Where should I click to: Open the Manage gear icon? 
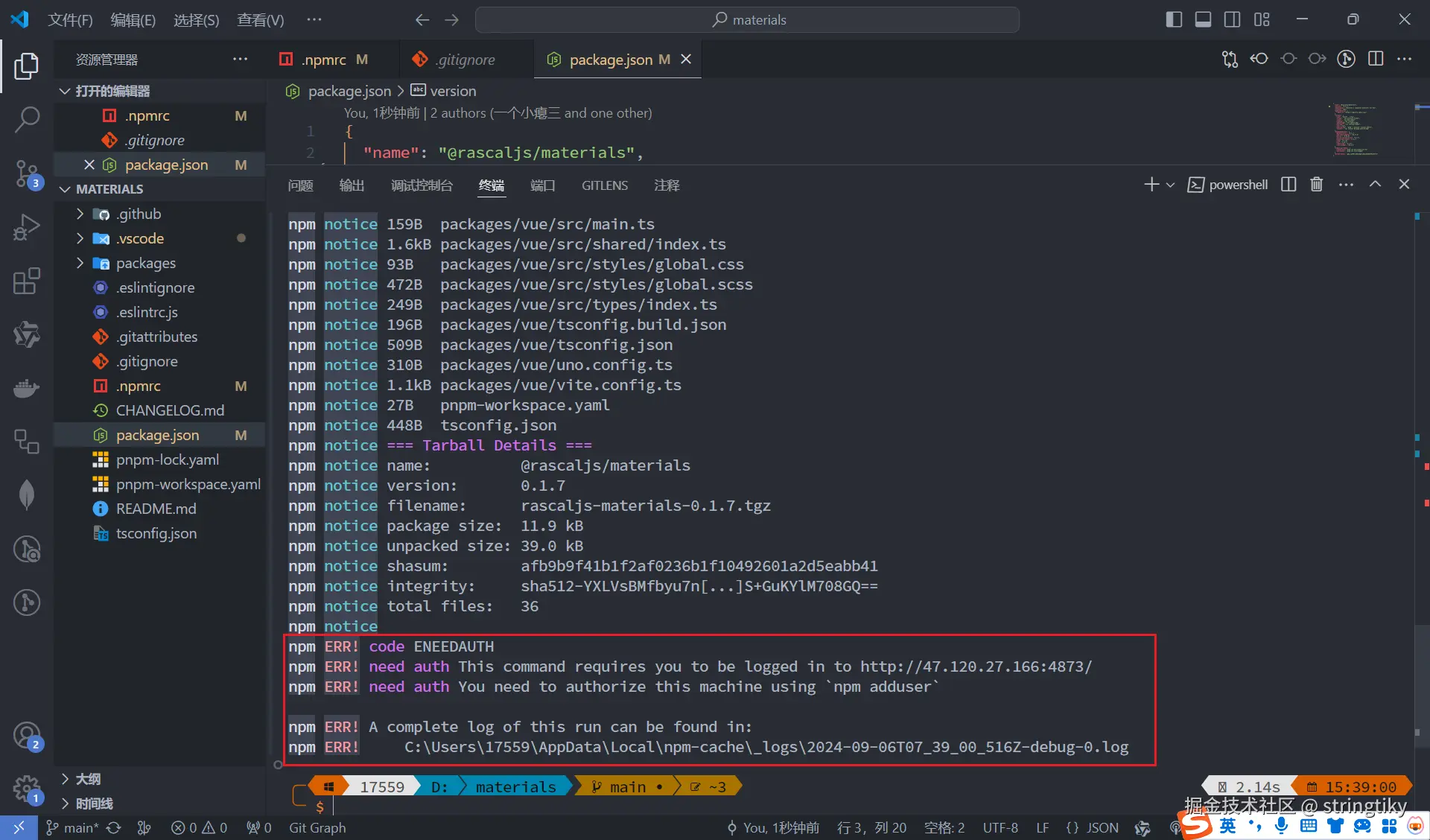pyautogui.click(x=27, y=787)
